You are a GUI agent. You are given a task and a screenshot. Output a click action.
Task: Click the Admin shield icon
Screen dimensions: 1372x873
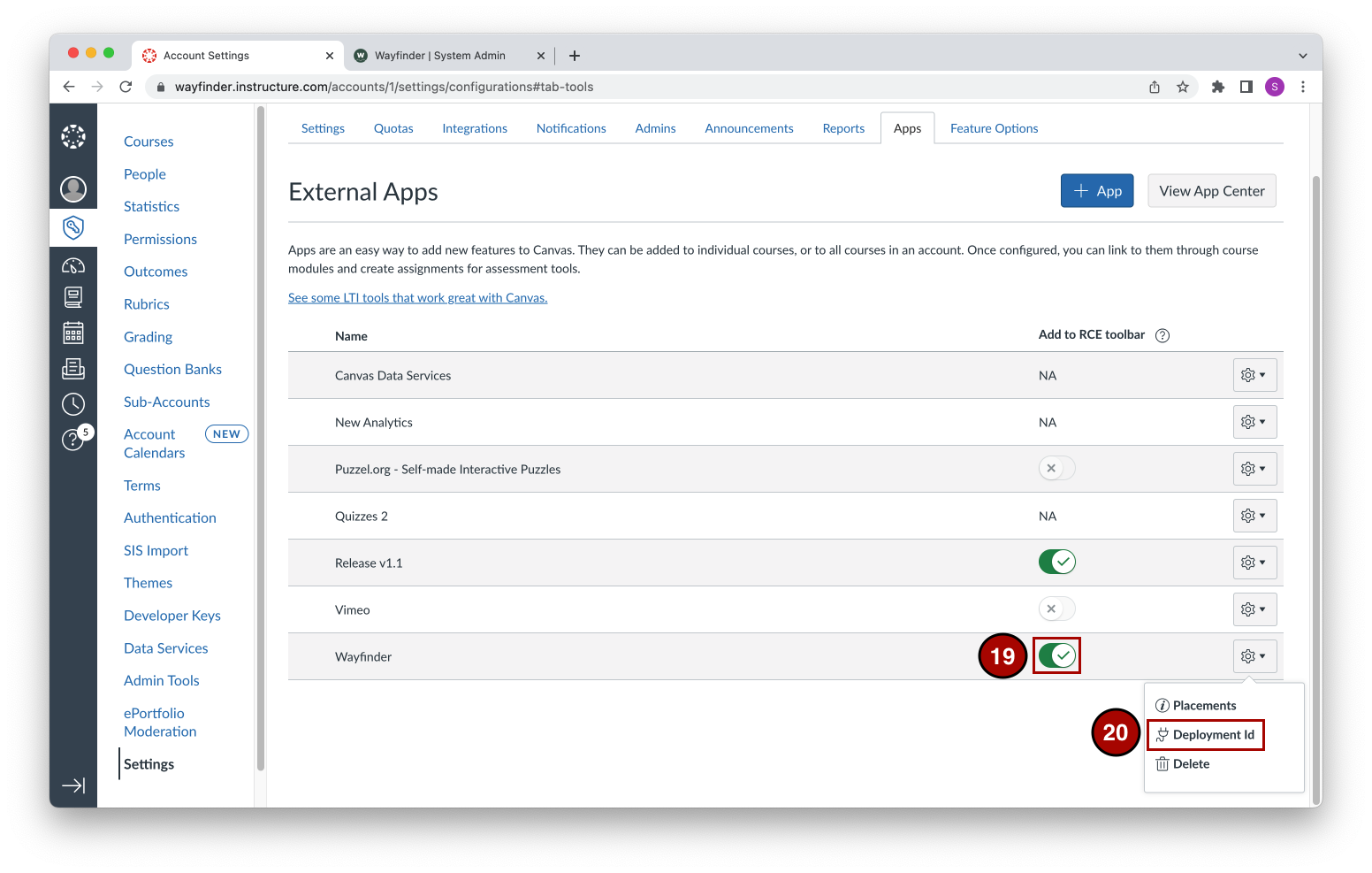pyautogui.click(x=73, y=227)
